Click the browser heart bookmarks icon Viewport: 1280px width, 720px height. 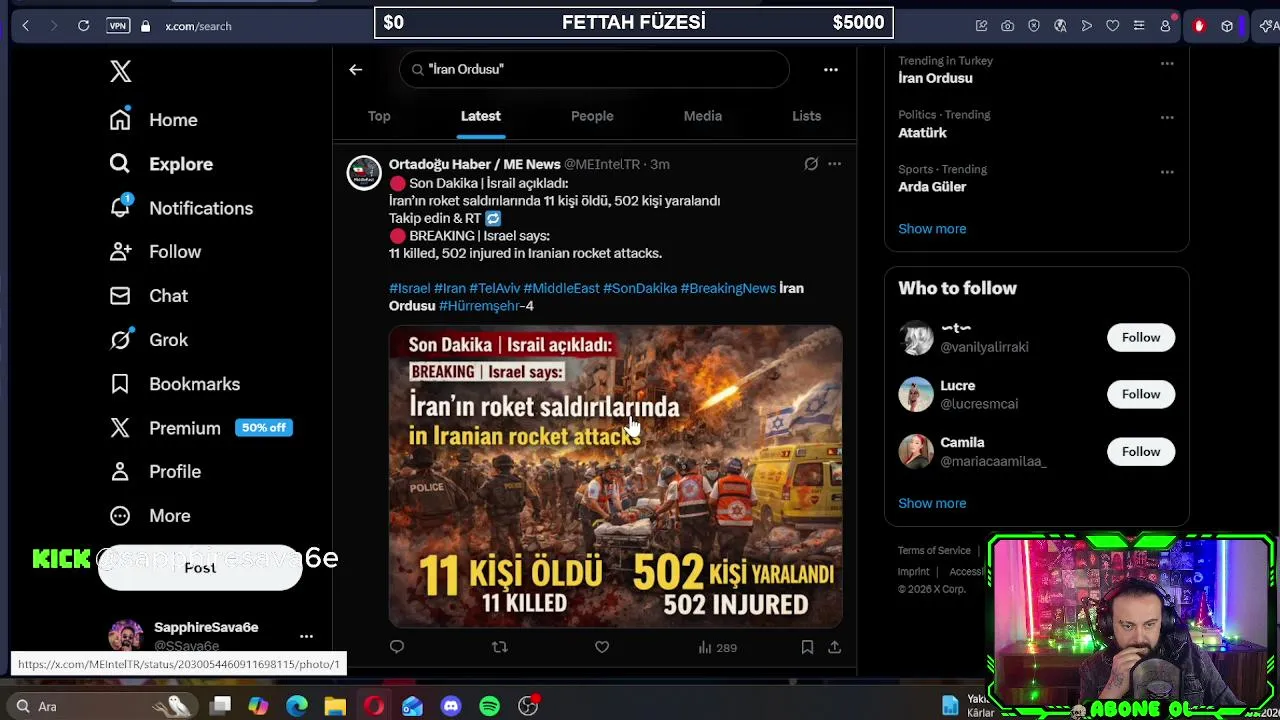pyautogui.click(x=1112, y=26)
